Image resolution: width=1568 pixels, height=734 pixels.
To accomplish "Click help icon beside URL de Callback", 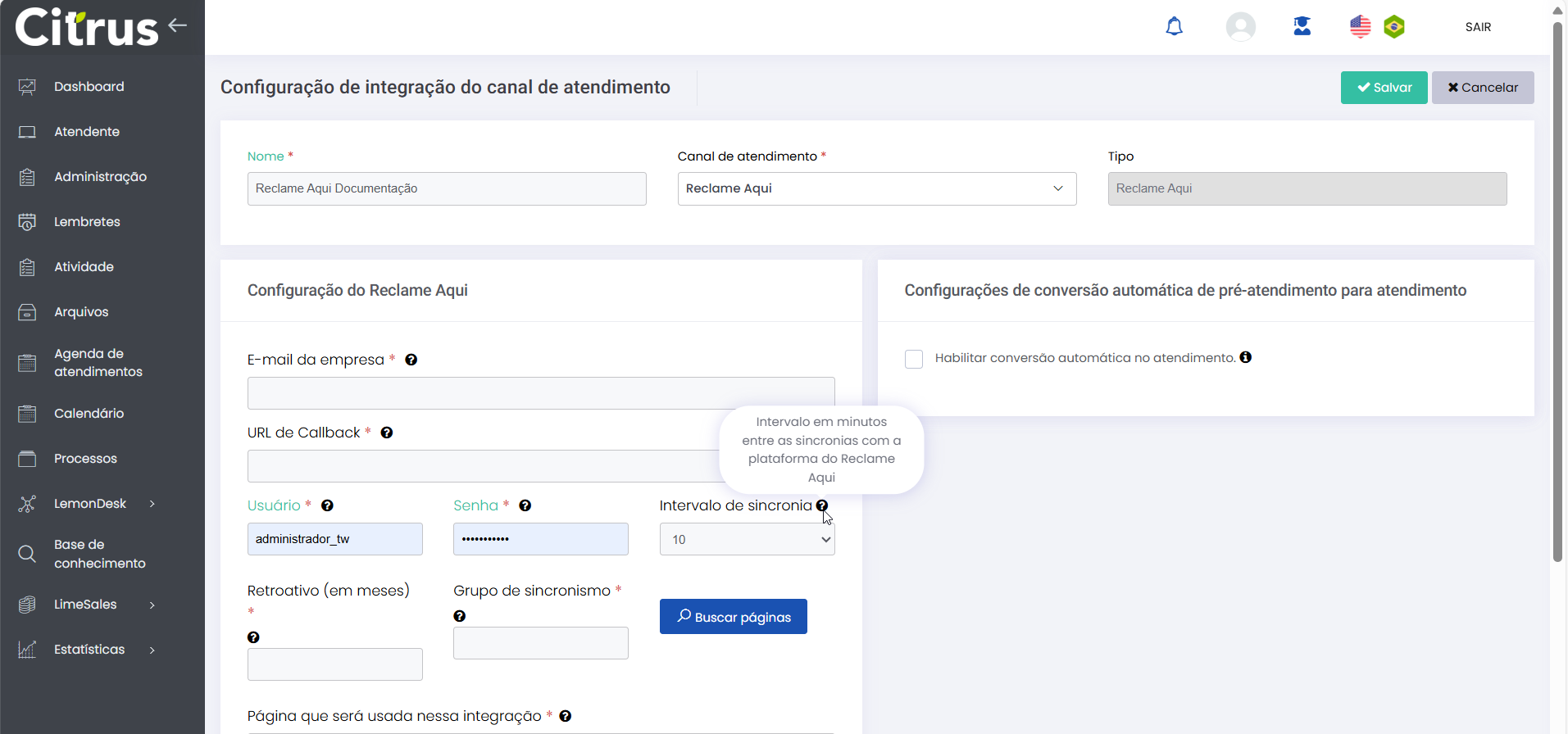I will [x=387, y=433].
